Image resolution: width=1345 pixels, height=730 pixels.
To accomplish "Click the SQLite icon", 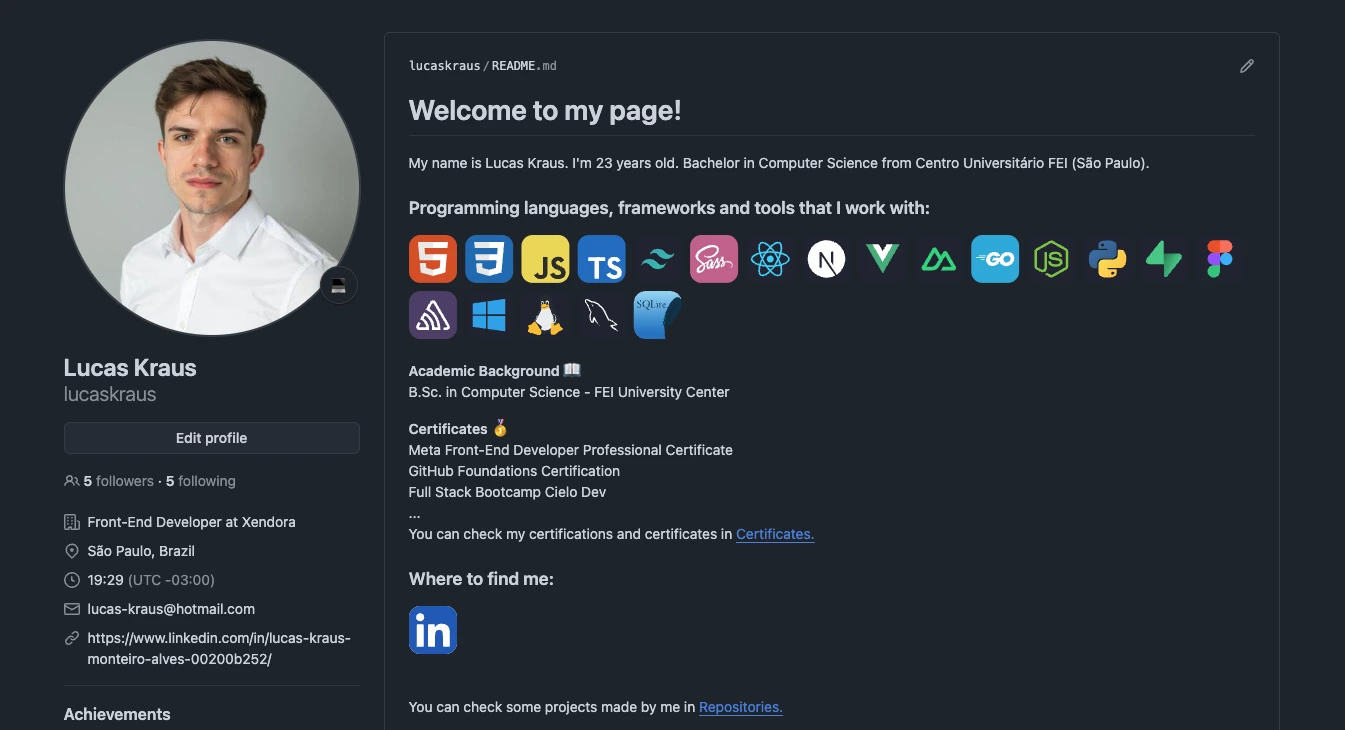I will coord(656,314).
